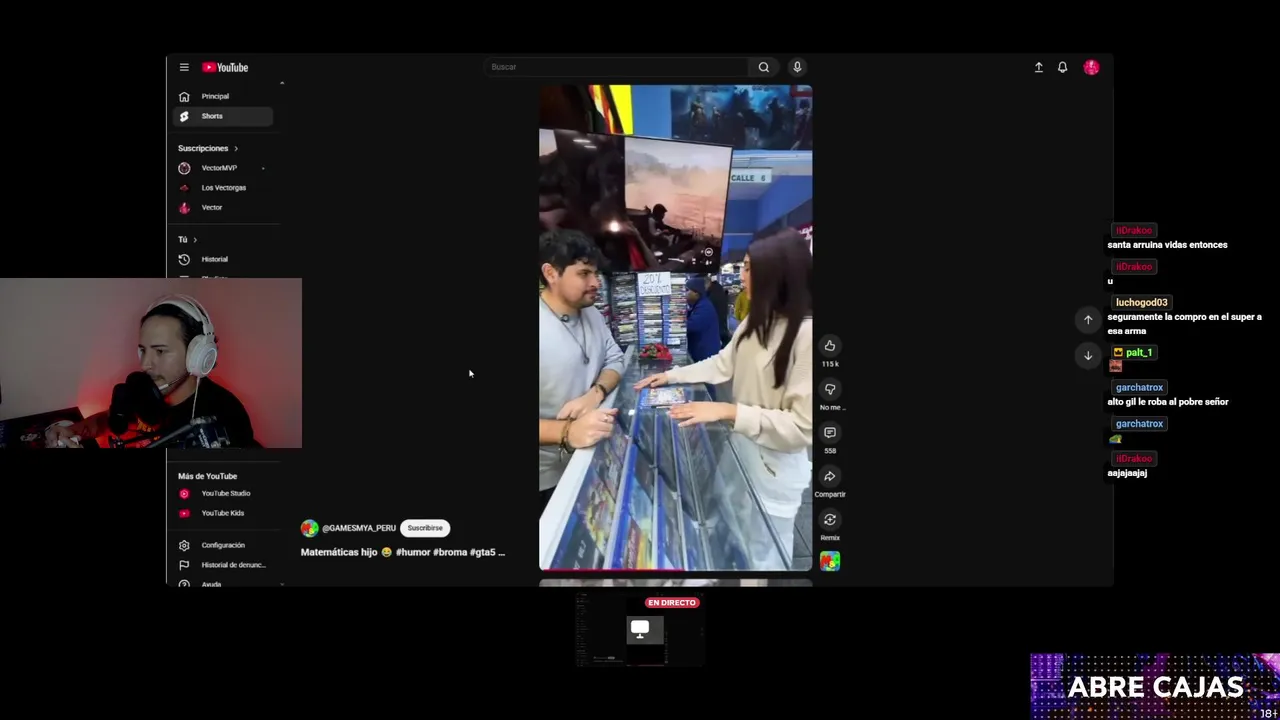Click the YouTube logo
1280x720 pixels.
(x=225, y=67)
